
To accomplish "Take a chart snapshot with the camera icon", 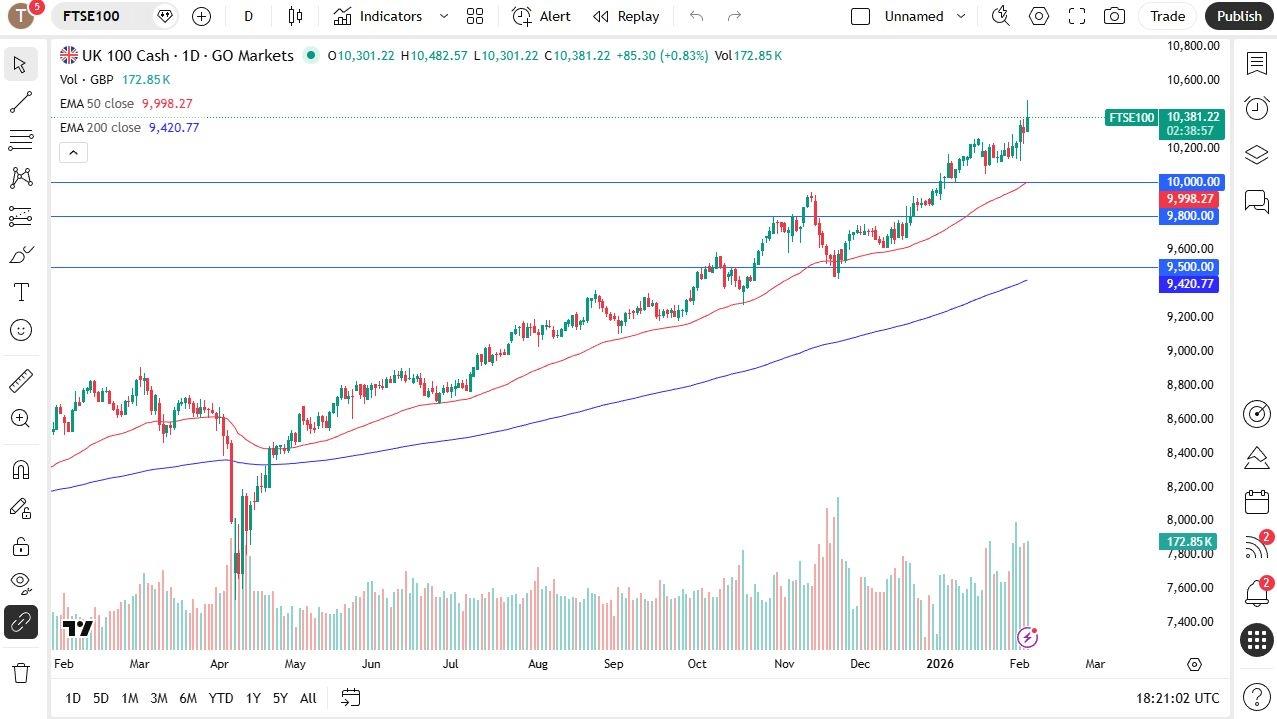I will [1114, 16].
